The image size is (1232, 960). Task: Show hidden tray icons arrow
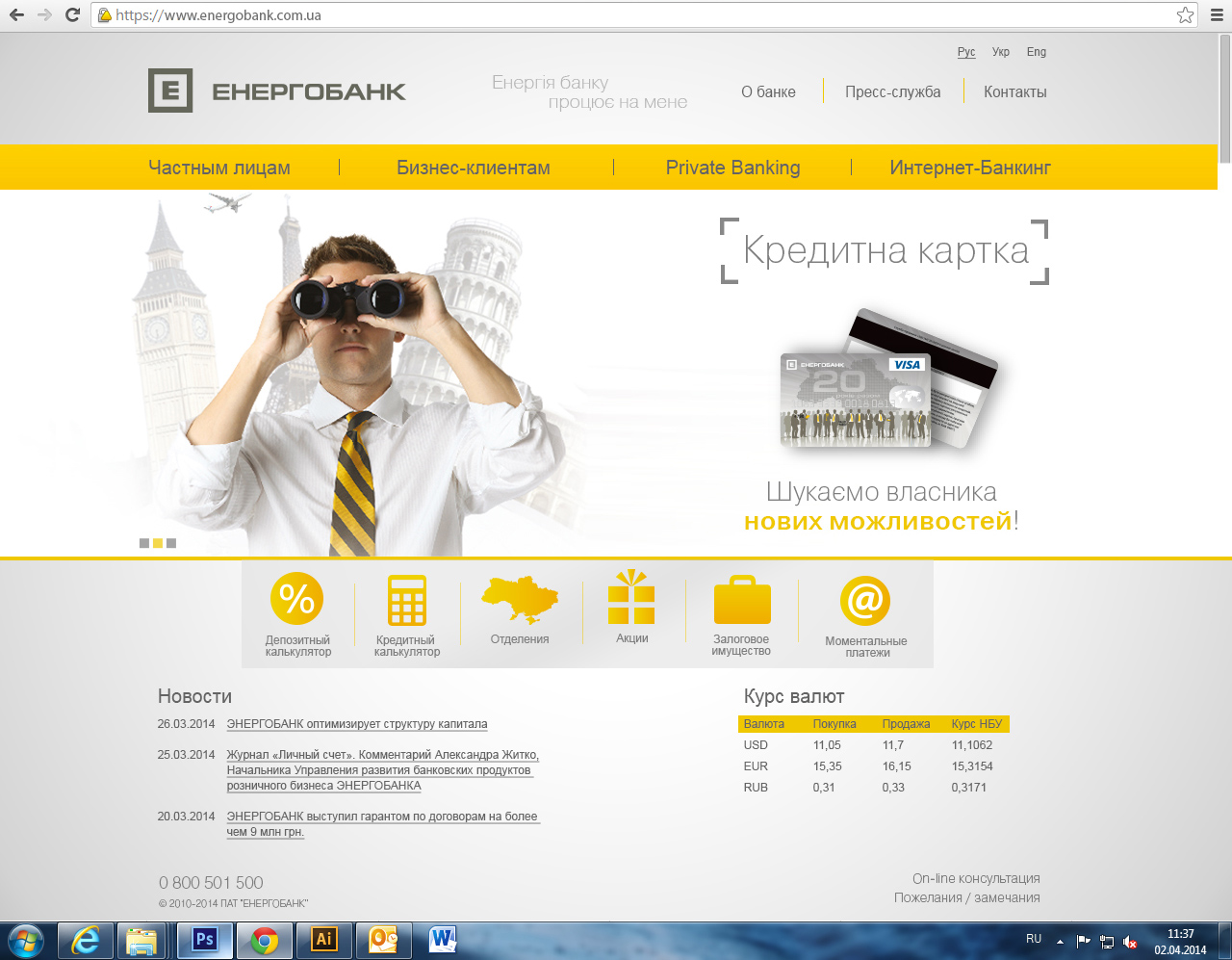pyautogui.click(x=1060, y=941)
